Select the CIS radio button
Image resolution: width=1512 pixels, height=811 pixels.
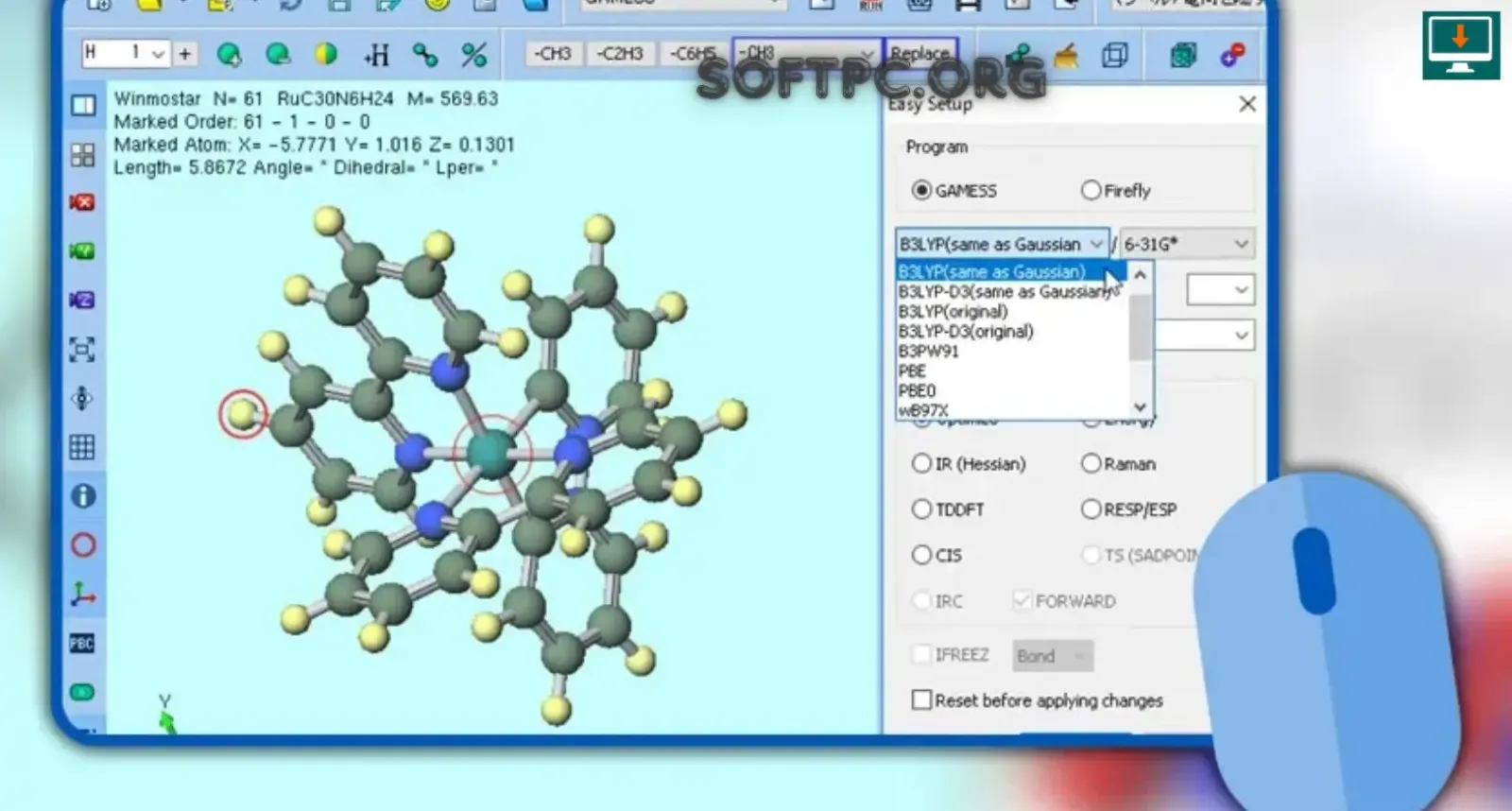click(921, 555)
